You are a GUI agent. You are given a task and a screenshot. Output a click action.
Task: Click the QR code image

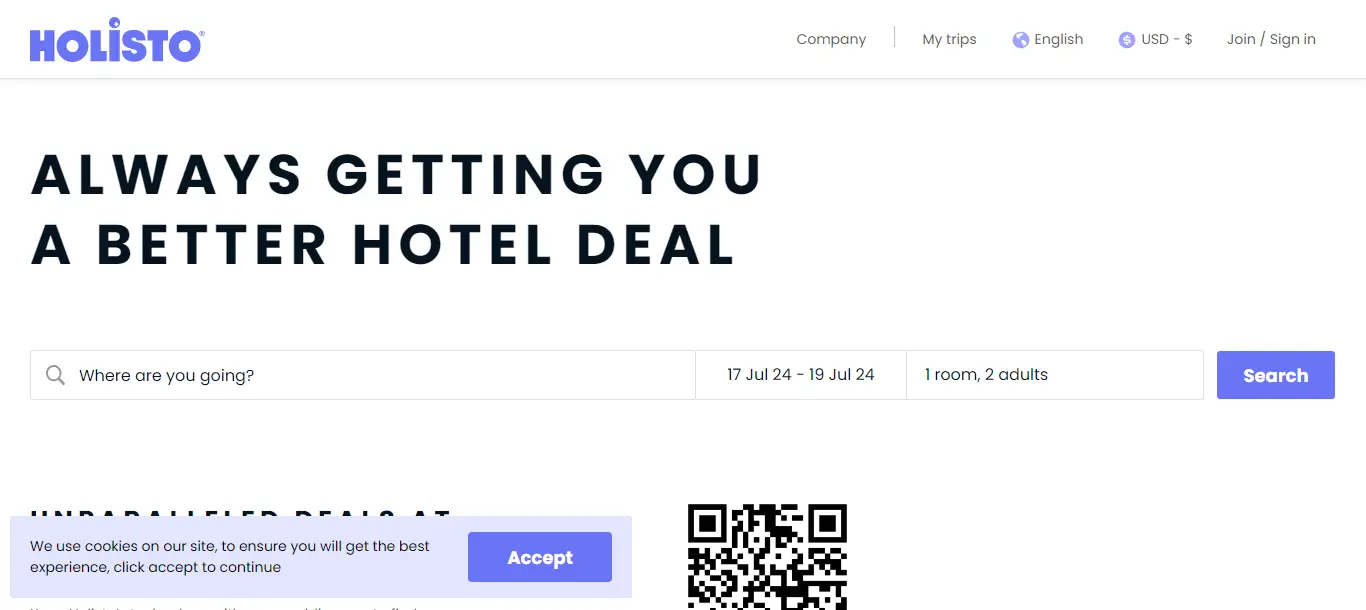[x=767, y=556]
